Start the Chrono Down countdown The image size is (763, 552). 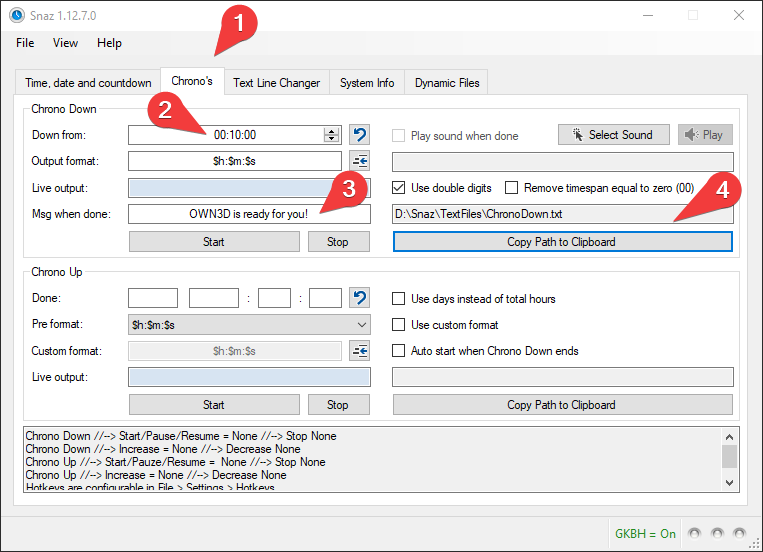(214, 241)
